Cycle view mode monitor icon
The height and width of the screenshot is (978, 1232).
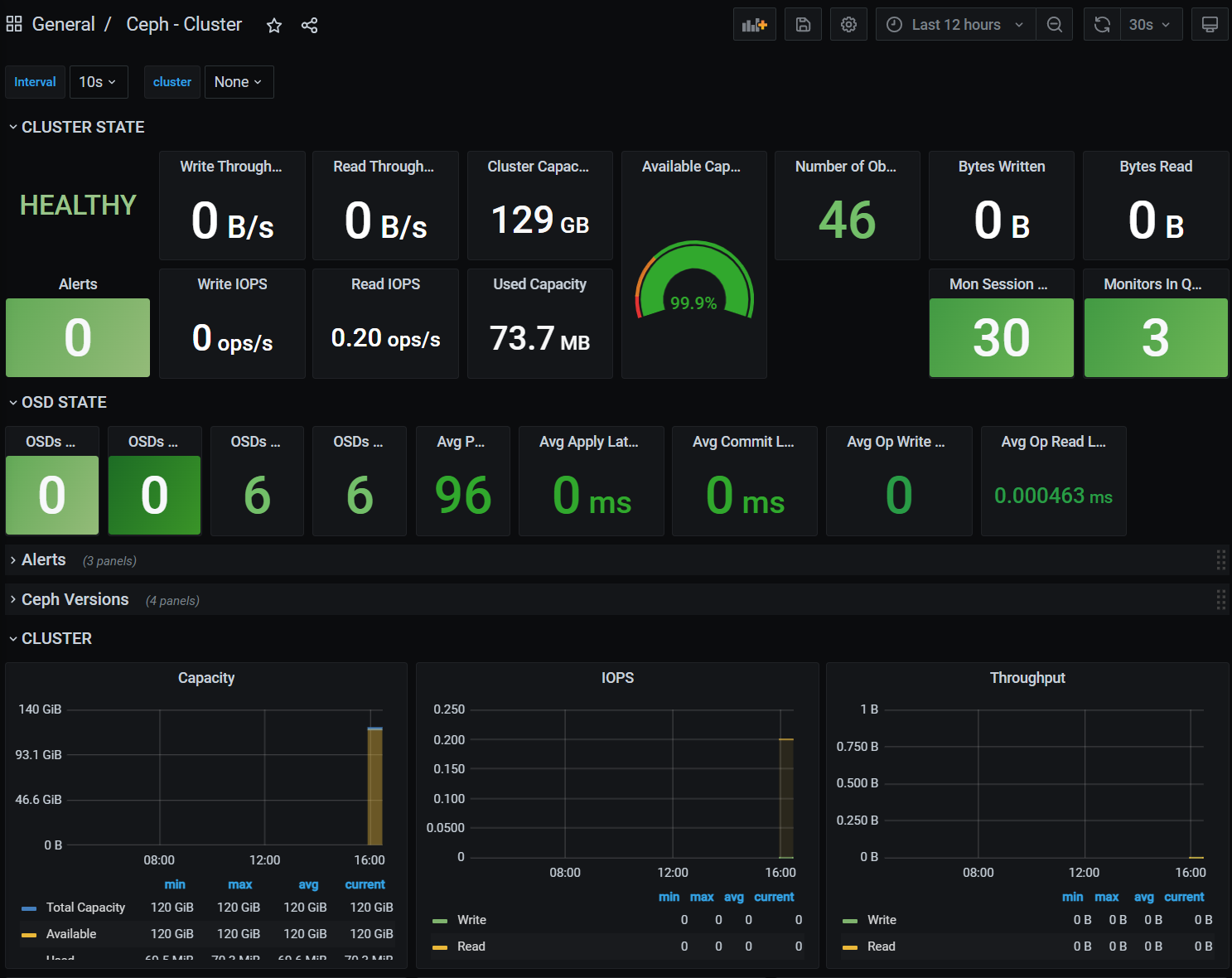tap(1210, 25)
